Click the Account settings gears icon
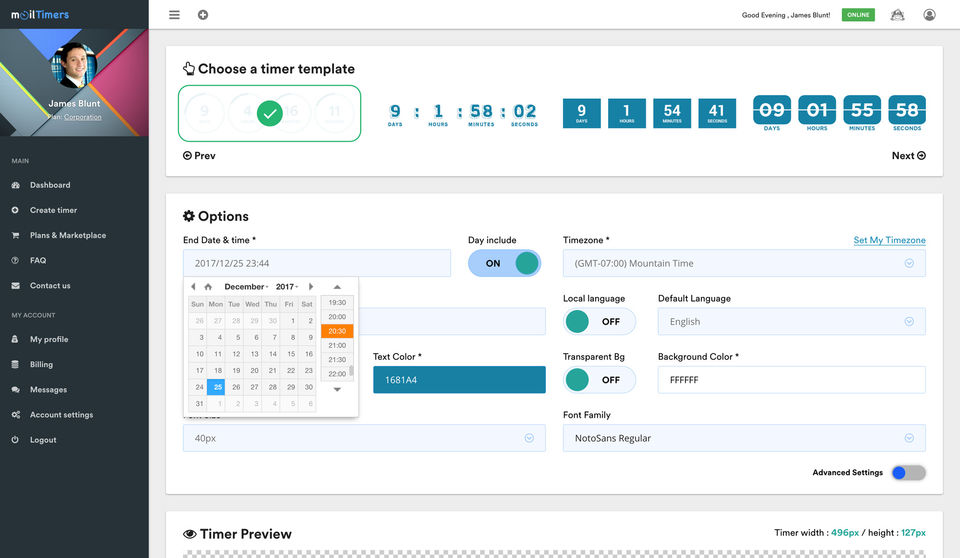The image size is (960, 558). coord(15,415)
